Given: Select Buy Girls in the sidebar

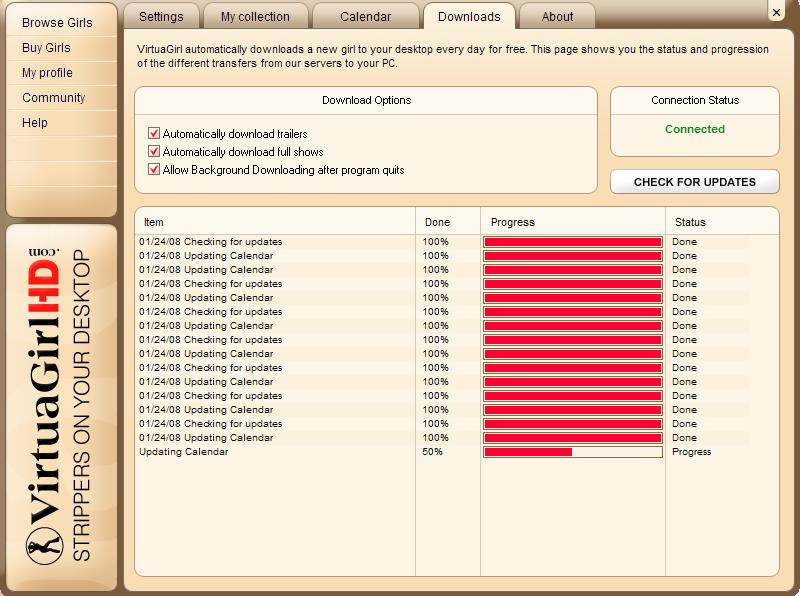Looking at the screenshot, I should 46,48.
